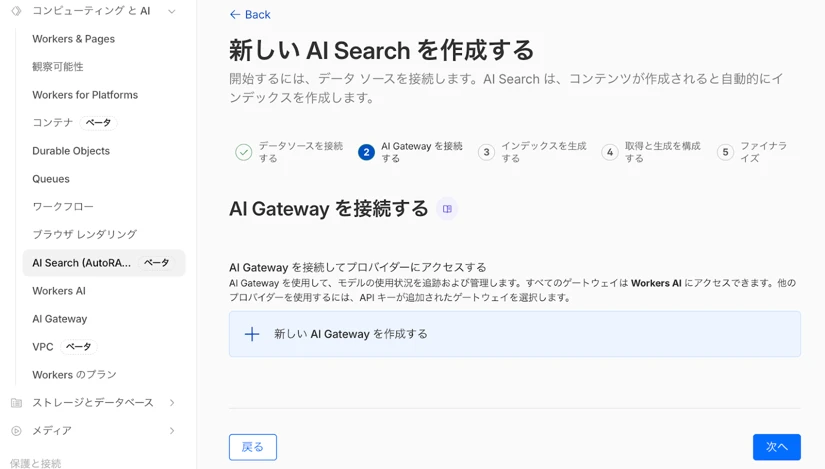This screenshot has width=825, height=469.
Task: Select step 5 finalize circle
Action: tap(726, 152)
